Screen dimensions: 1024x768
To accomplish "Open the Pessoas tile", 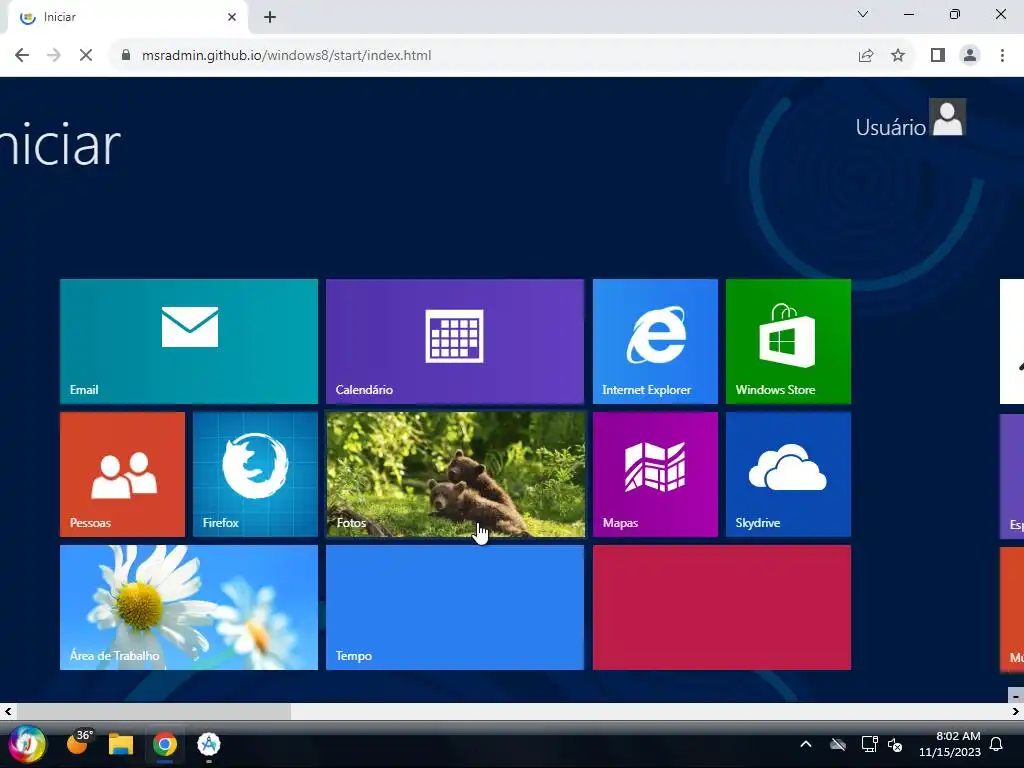I will tap(122, 474).
